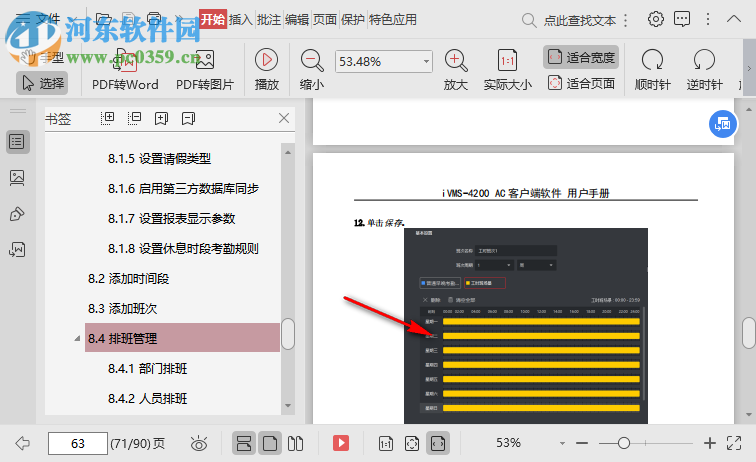Select bookmark 8.4.1 部门排班
This screenshot has height=462, width=756.
point(148,368)
